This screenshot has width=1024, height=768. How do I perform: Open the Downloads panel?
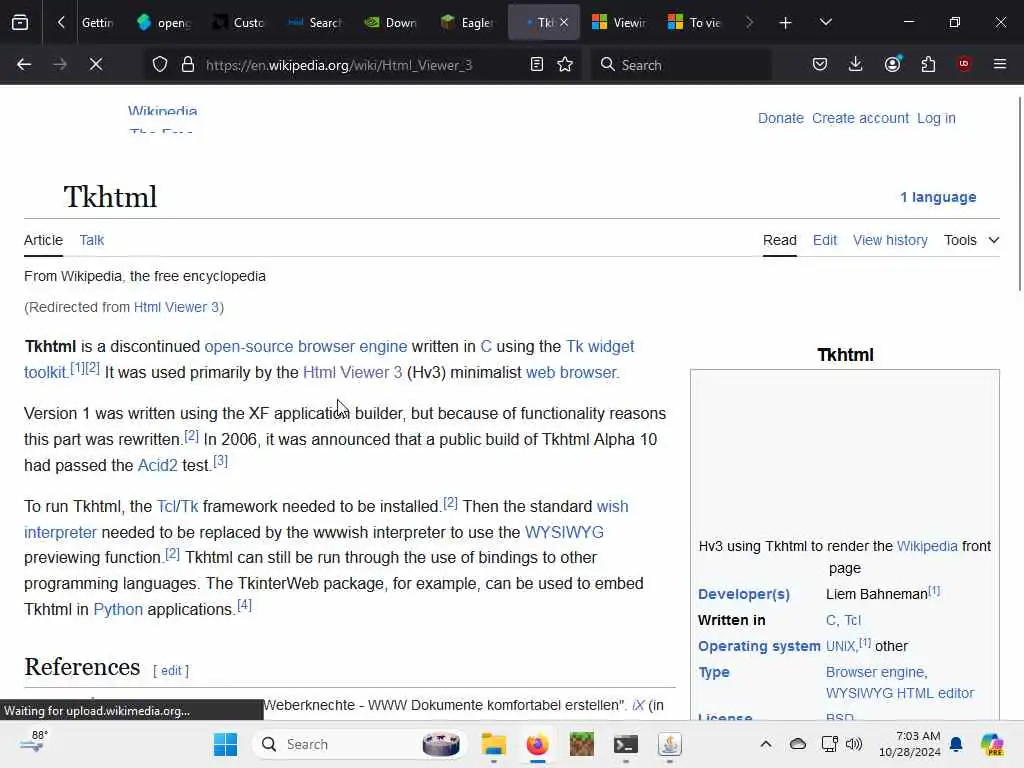[856, 64]
